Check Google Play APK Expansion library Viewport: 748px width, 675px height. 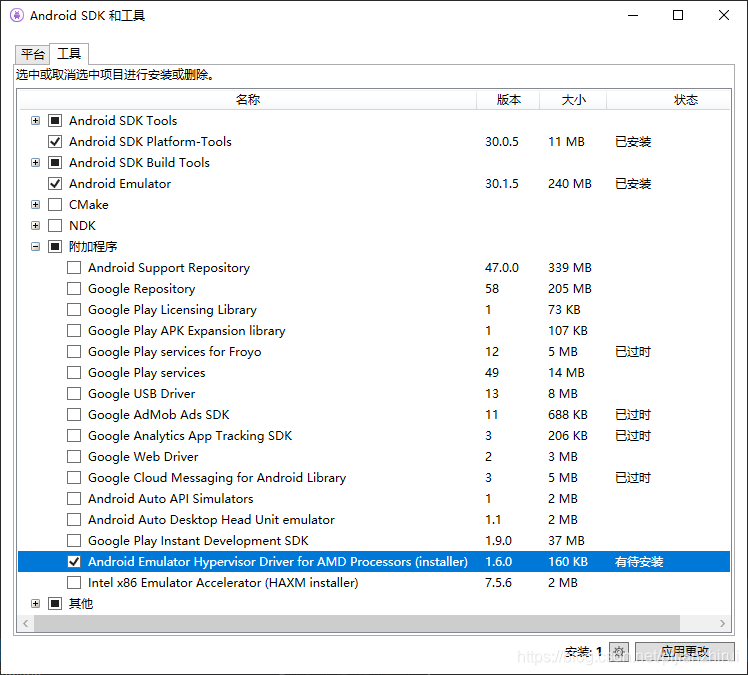[74, 331]
